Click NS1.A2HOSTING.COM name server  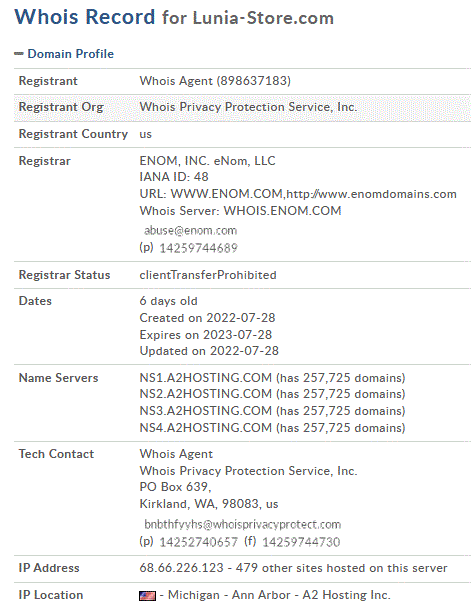tap(206, 378)
